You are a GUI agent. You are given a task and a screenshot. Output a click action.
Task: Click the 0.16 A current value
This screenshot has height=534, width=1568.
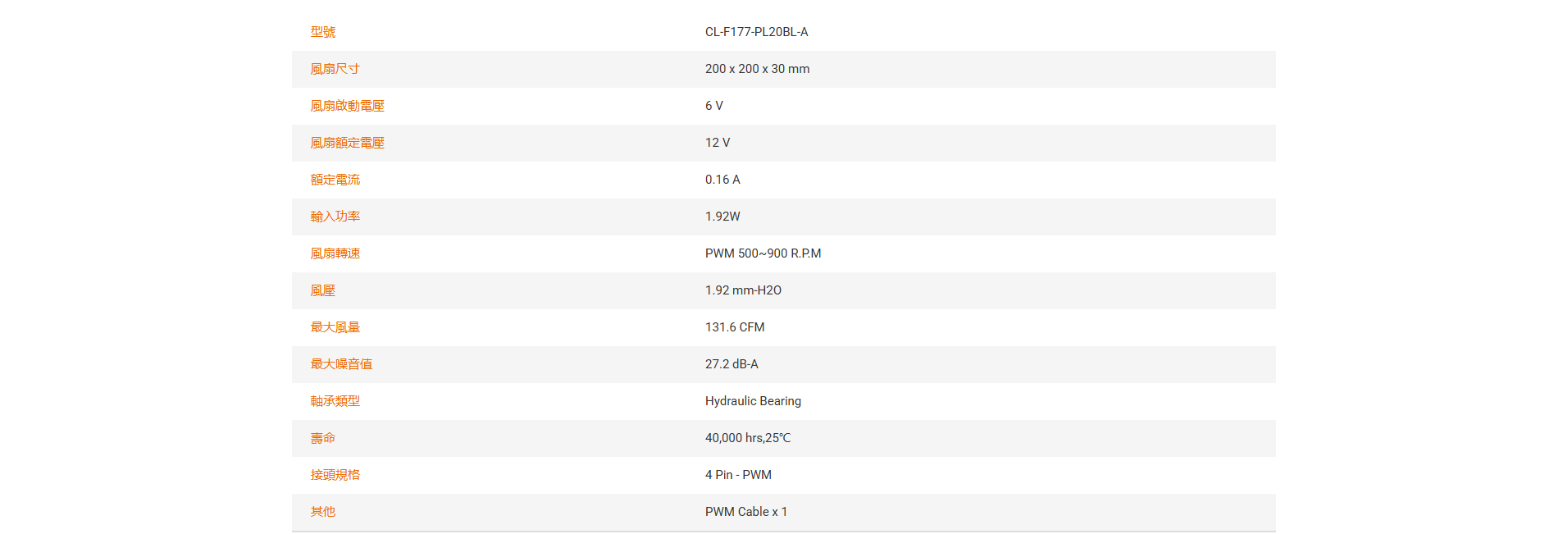(722, 180)
